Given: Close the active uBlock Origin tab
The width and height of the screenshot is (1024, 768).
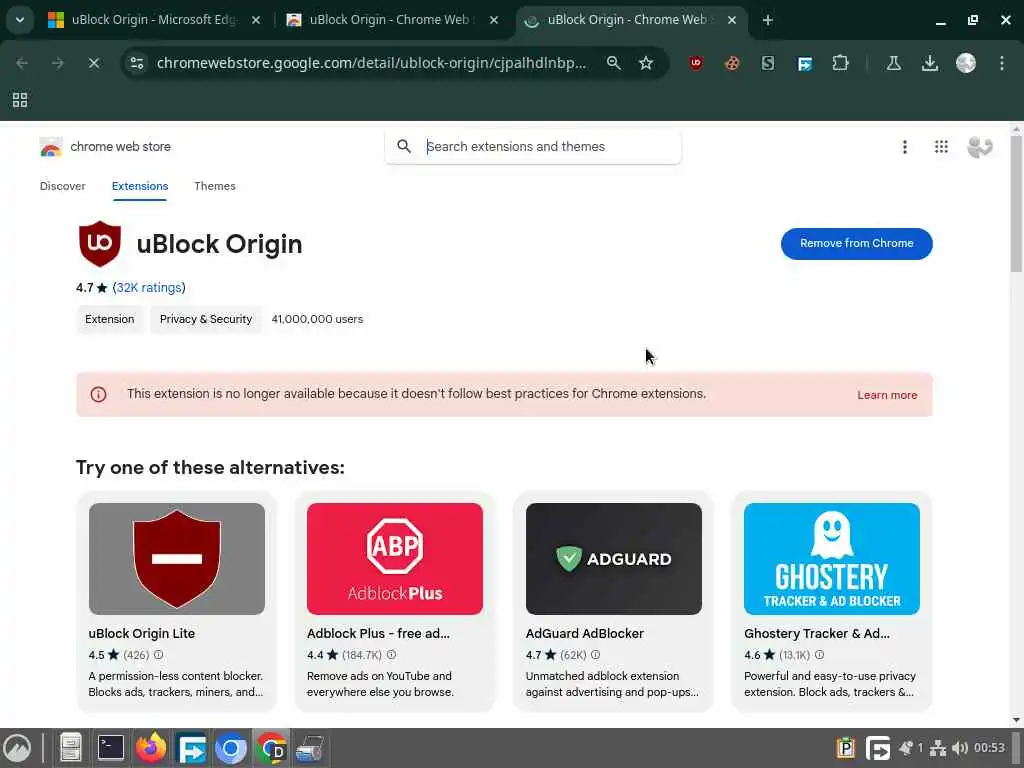Looking at the screenshot, I should point(732,20).
